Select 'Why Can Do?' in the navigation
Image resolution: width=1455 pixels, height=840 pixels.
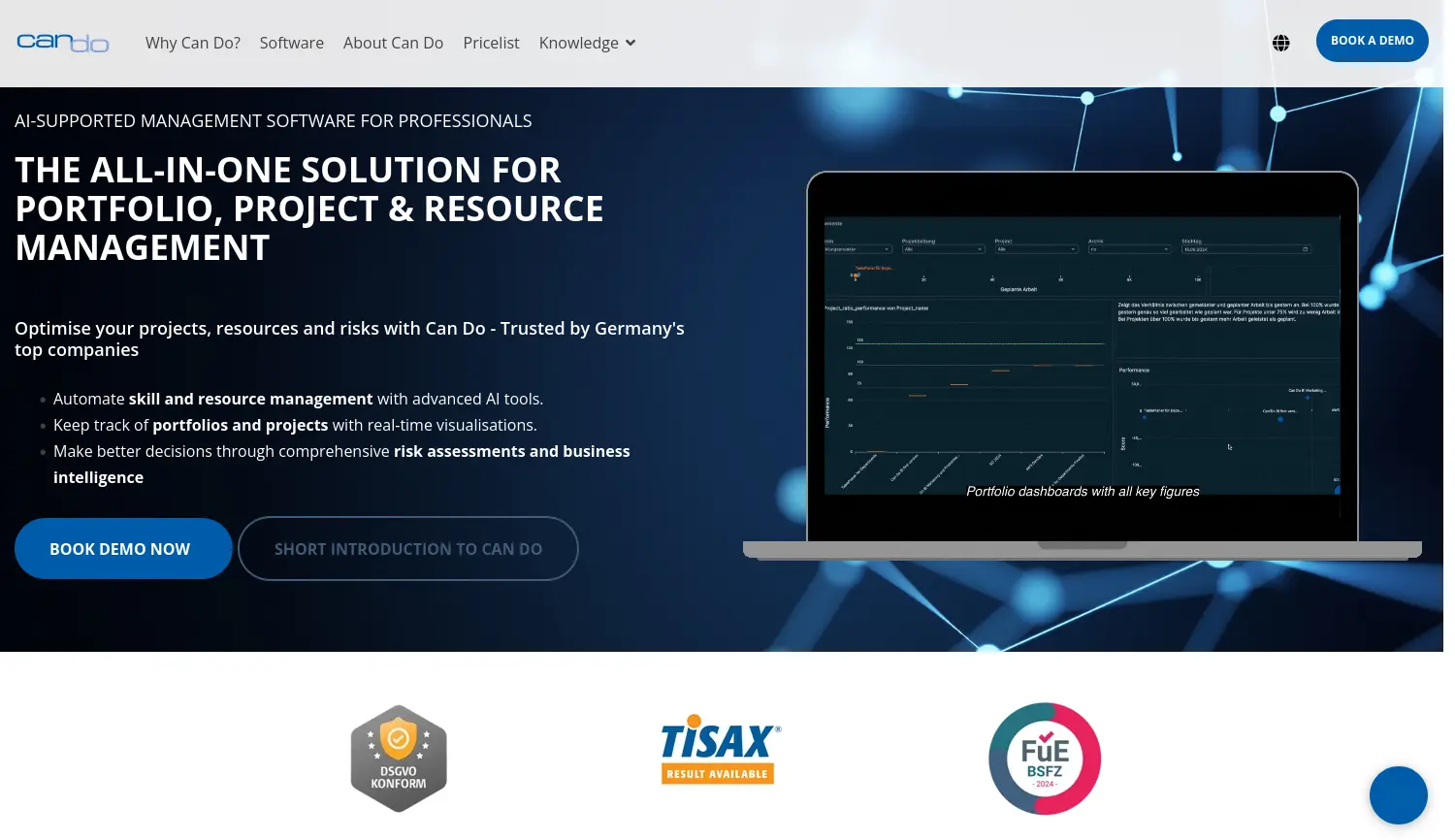(x=192, y=43)
